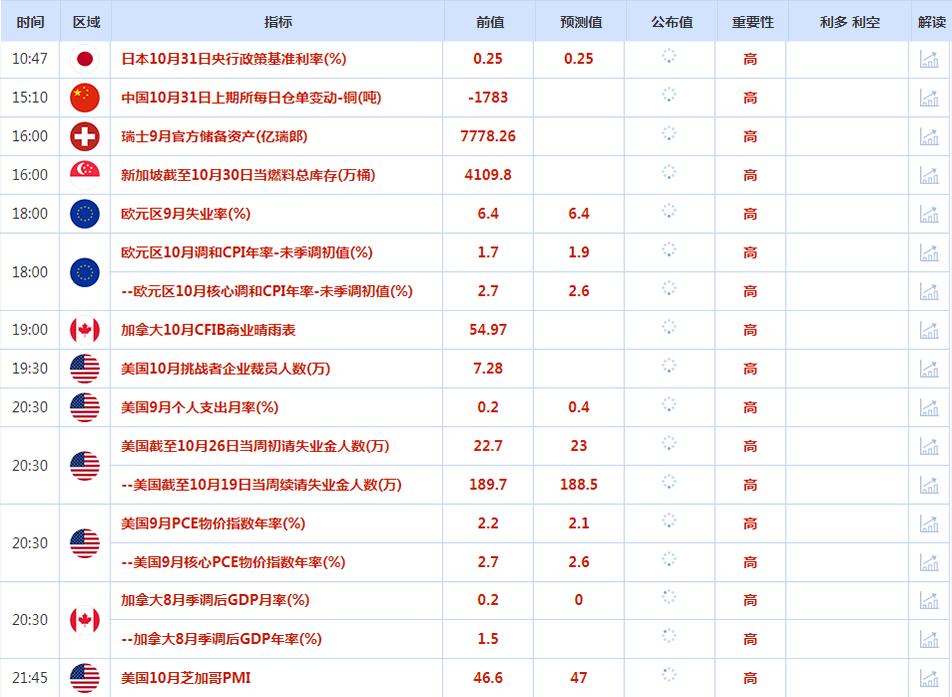Click the 重要性 column header
Image resolution: width=952 pixels, height=697 pixels.
(x=750, y=22)
